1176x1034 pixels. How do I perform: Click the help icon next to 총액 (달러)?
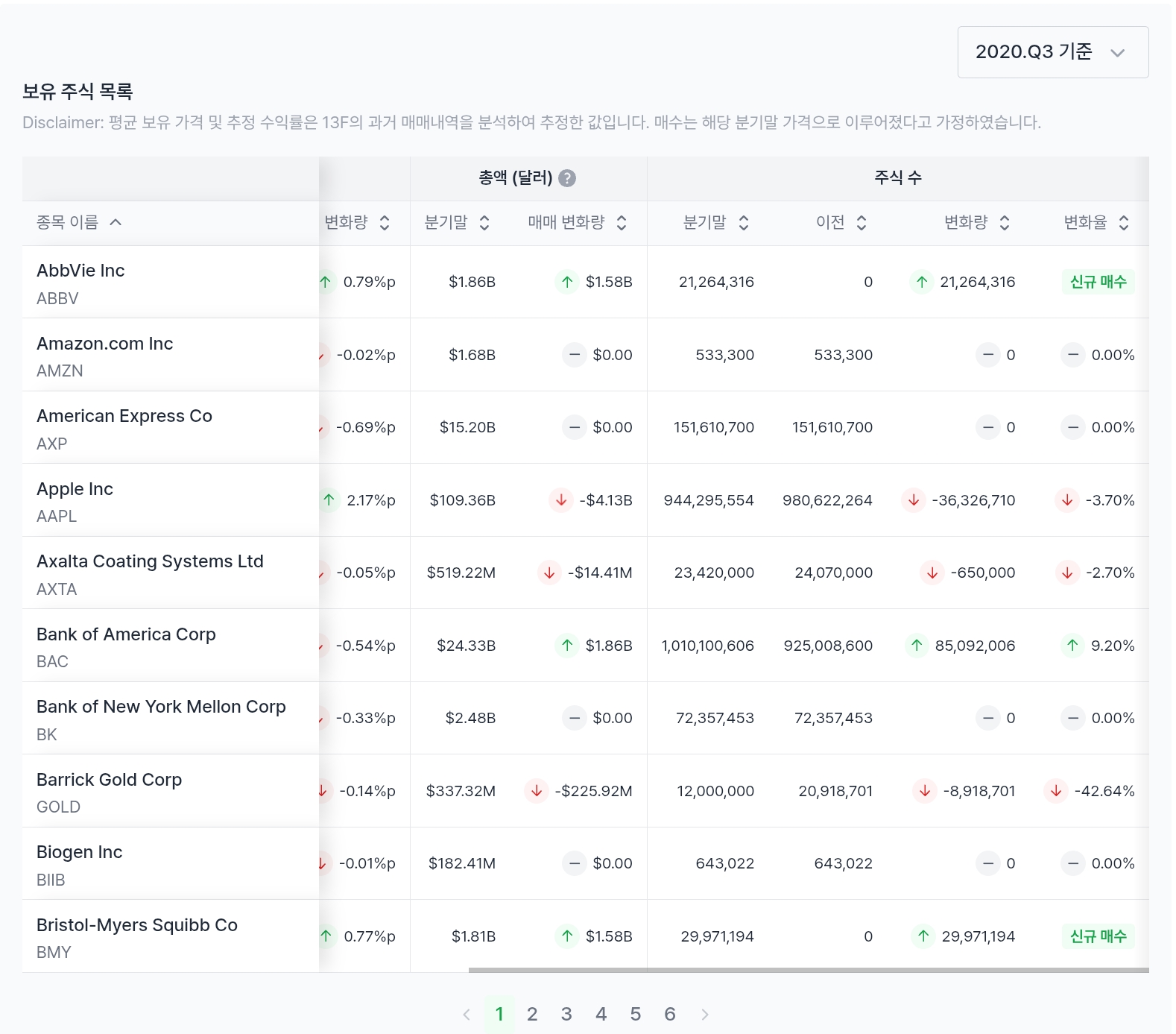coord(567,178)
